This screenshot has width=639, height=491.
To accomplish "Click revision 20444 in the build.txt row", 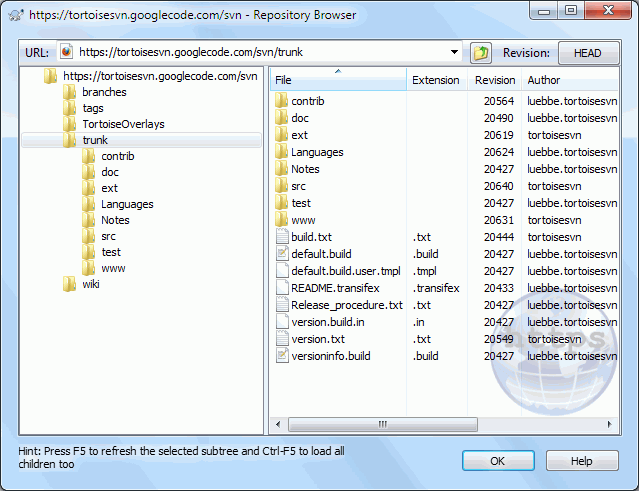I will coord(499,237).
